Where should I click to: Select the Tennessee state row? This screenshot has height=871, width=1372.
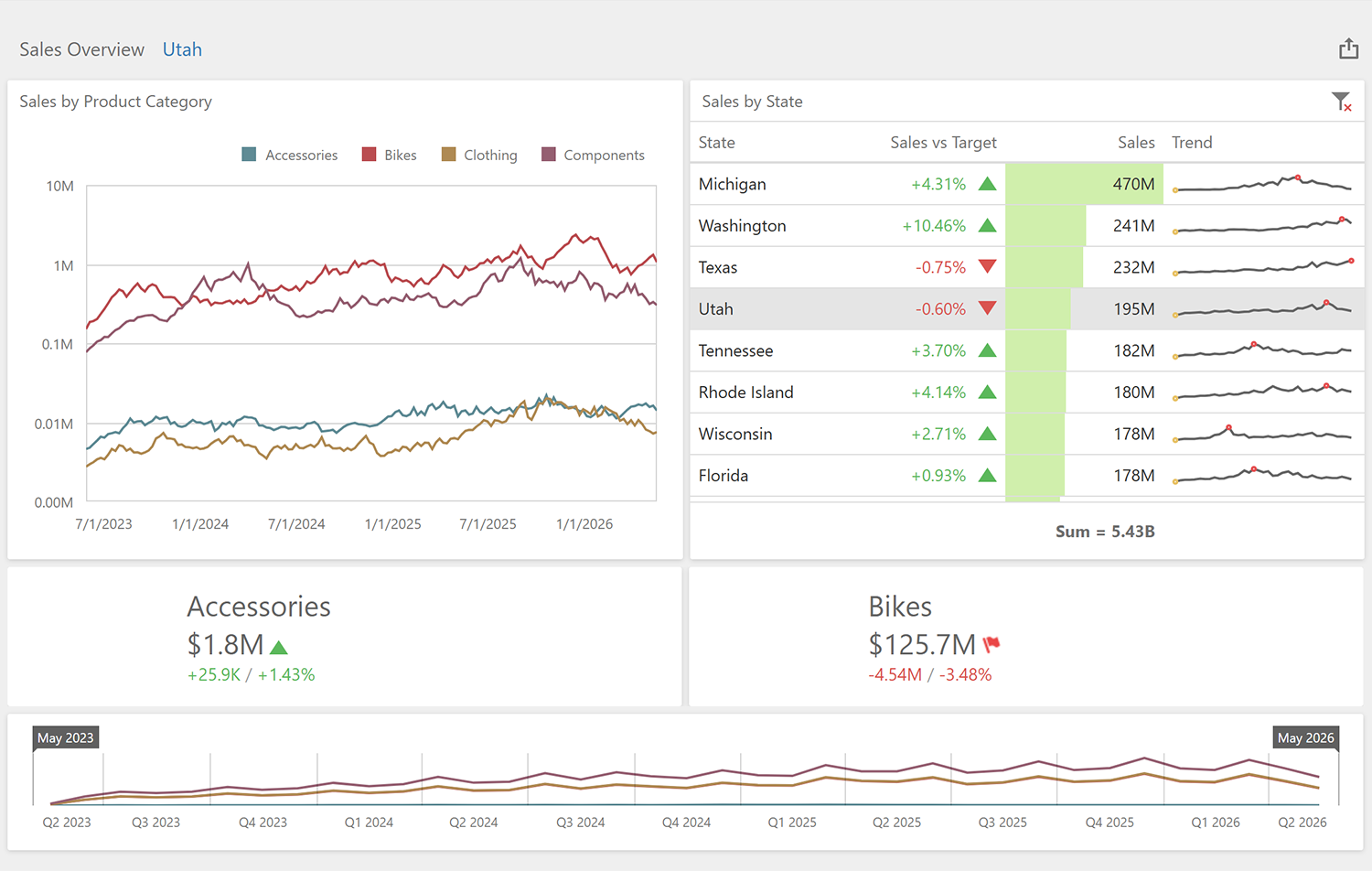point(1027,350)
